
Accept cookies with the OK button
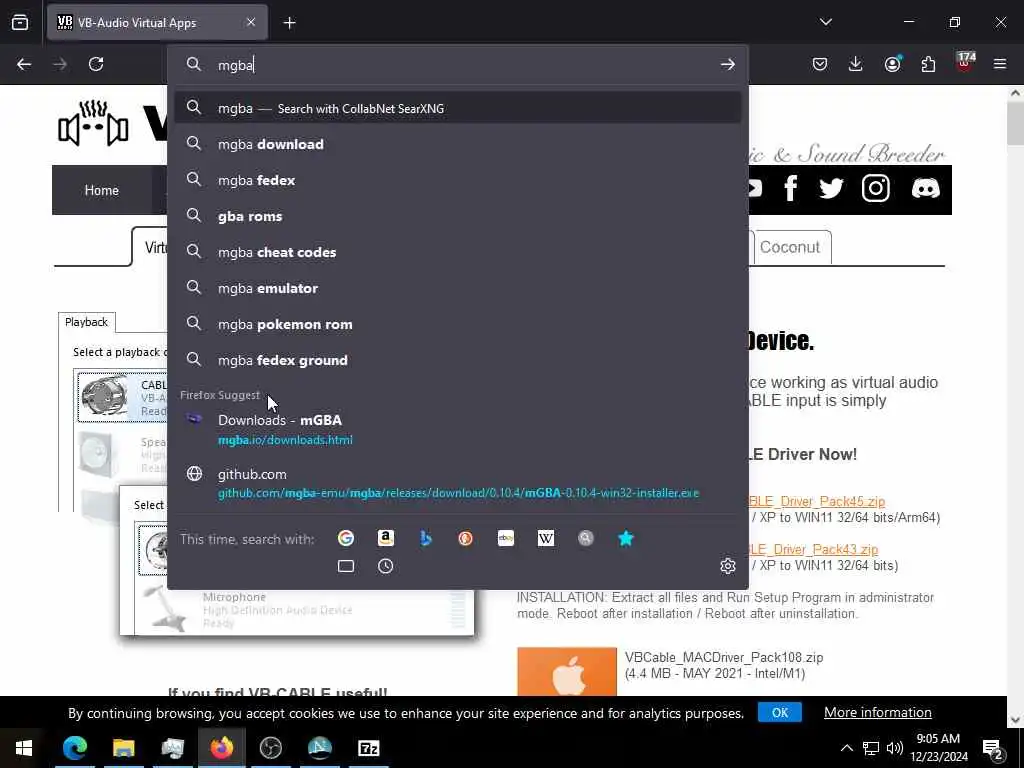(780, 712)
